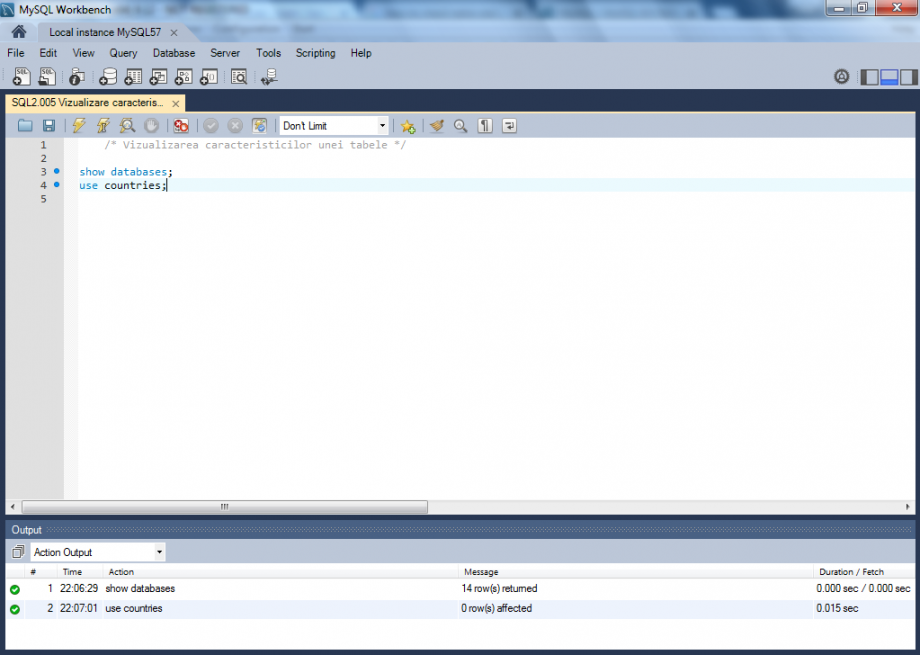Image resolution: width=920 pixels, height=655 pixels.
Task: Click statement marker dot on line 4
Action: 57,184
